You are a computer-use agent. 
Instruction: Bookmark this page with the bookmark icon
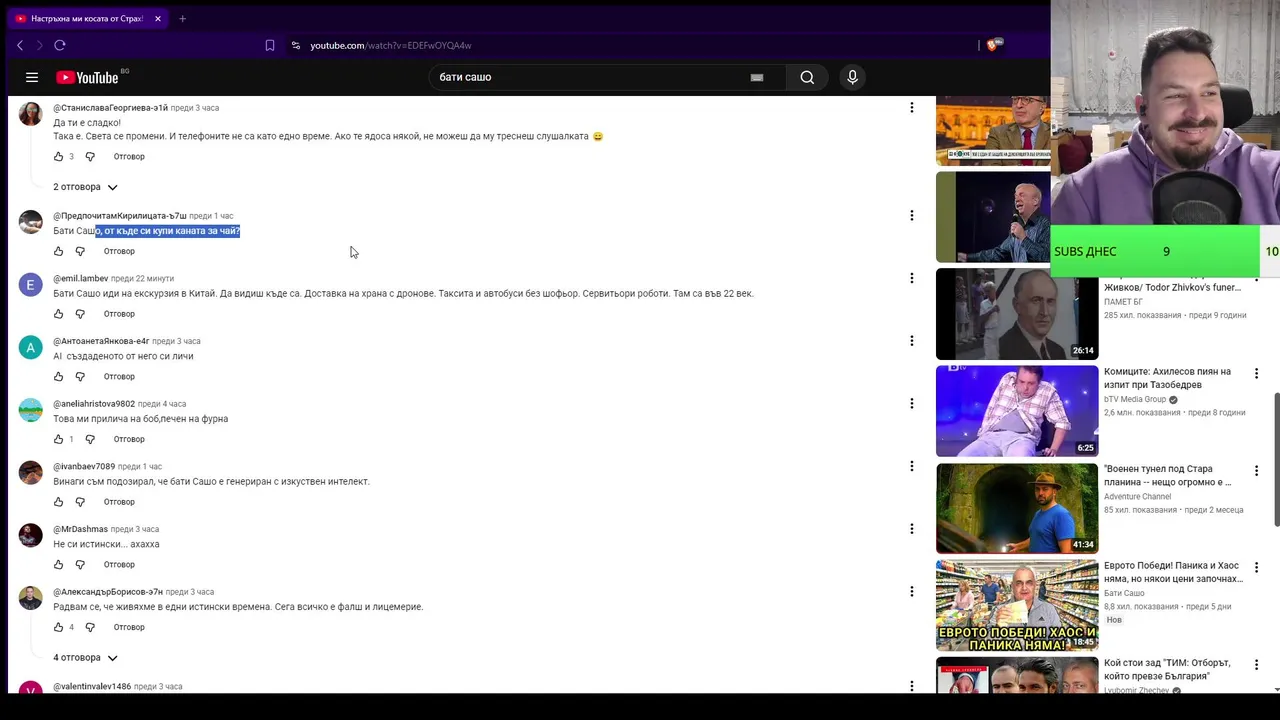point(270,45)
